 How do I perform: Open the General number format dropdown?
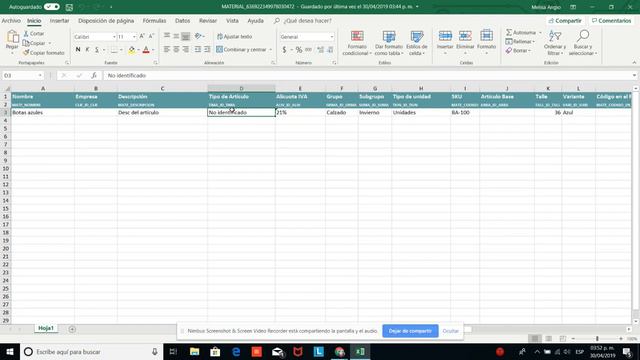point(331,37)
